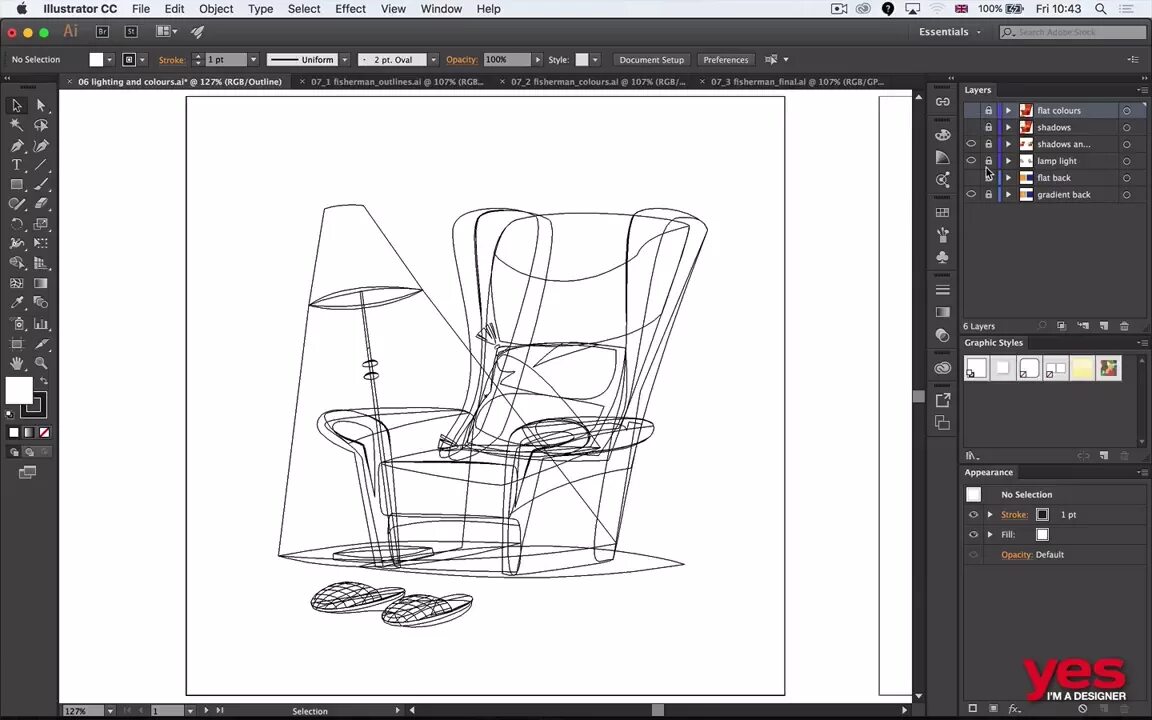Open the zoom level dropdown at 127%
Viewport: 1152px width, 720px height.
[x=110, y=711]
